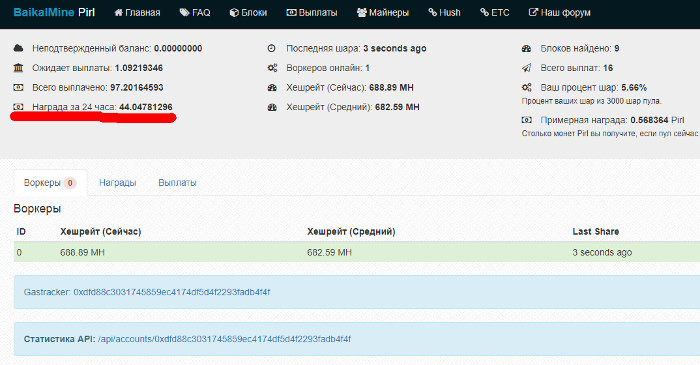The width and height of the screenshot is (700, 365).
Task: Click the clock icon beside Последняя шара
Action: click(271, 48)
